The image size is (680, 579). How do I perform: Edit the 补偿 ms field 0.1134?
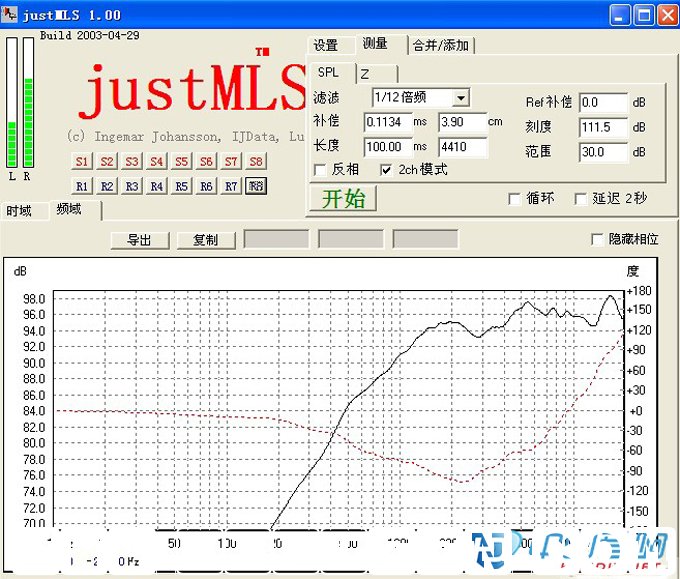point(388,122)
